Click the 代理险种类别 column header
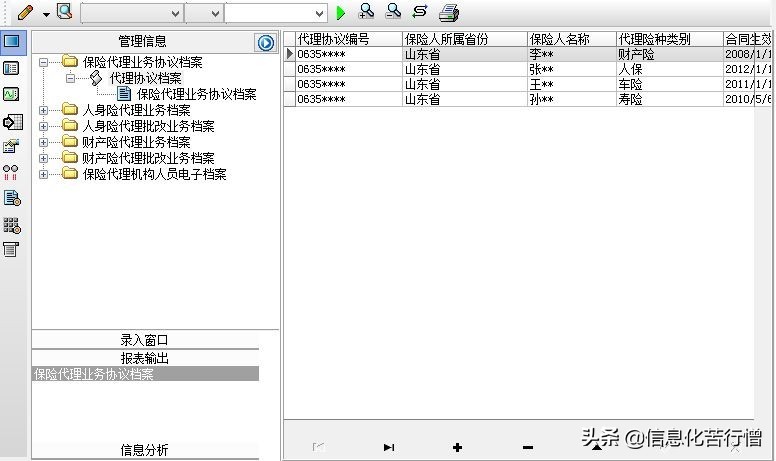Screen dimensions: 776x461 point(670,39)
